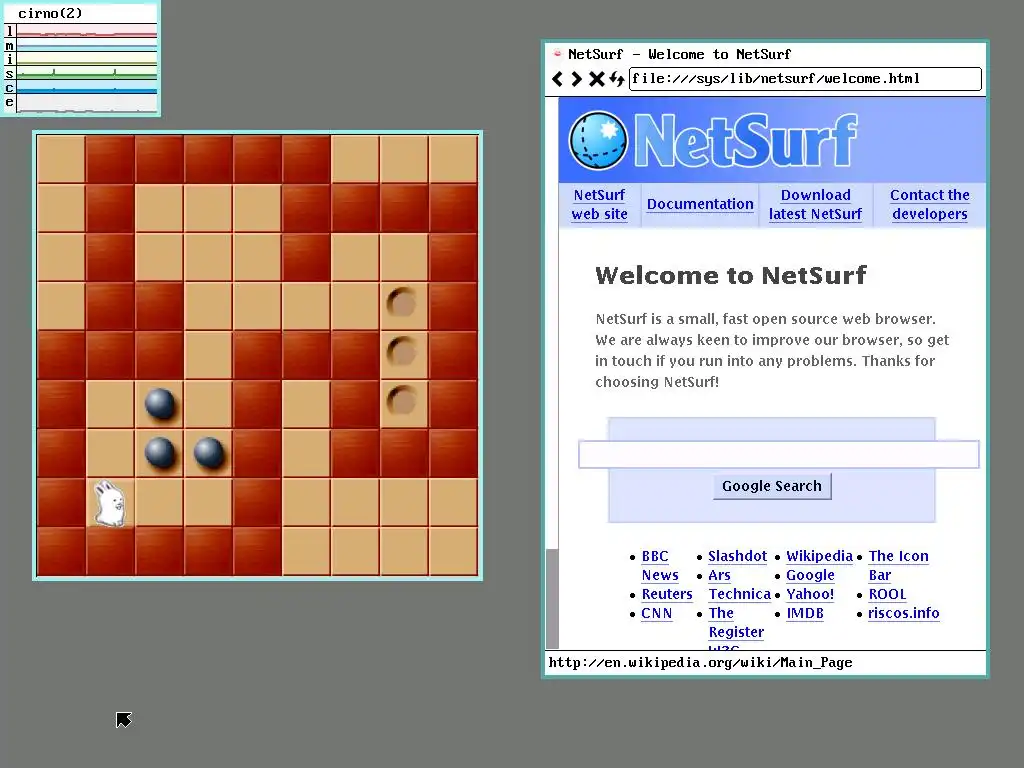This screenshot has width=1024, height=768.
Task: Click the Welcome to NetSurf heading
Action: (x=731, y=276)
